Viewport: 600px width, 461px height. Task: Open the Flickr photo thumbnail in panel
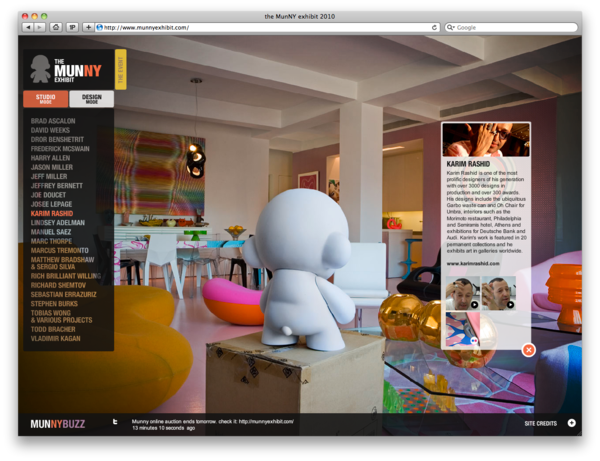point(463,329)
